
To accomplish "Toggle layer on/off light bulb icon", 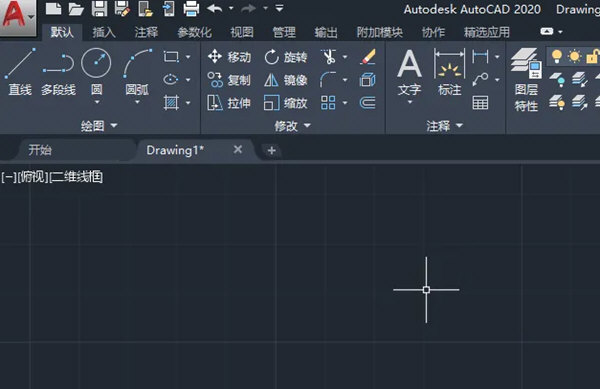I will click(557, 57).
